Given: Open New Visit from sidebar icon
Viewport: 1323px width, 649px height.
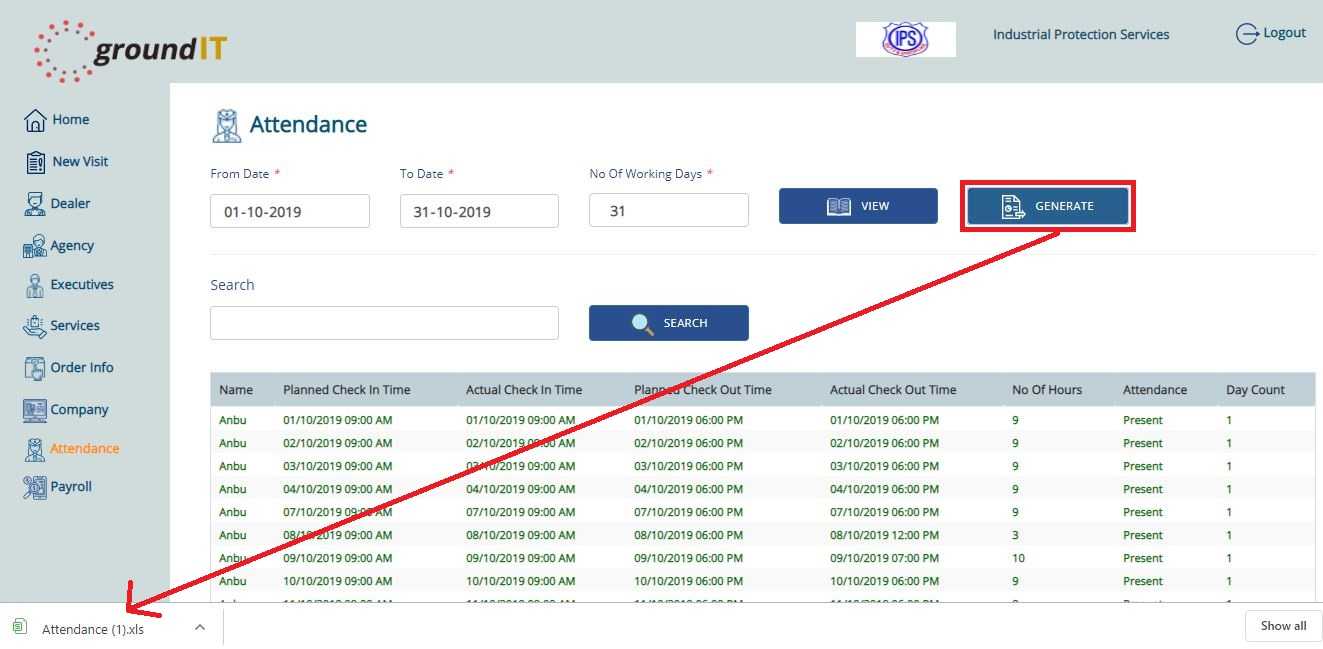Looking at the screenshot, I should tap(35, 162).
